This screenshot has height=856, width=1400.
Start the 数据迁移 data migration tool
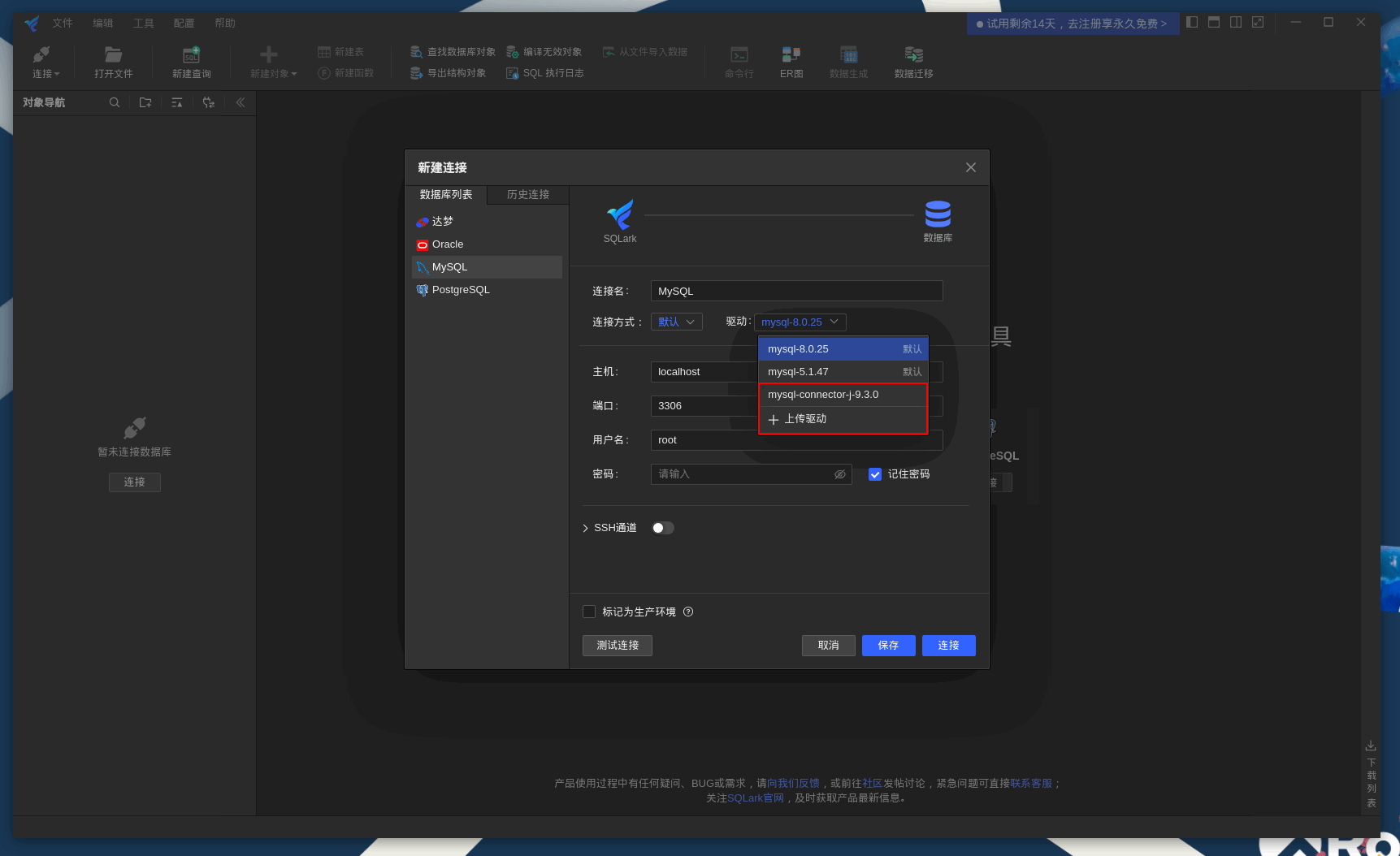(912, 62)
